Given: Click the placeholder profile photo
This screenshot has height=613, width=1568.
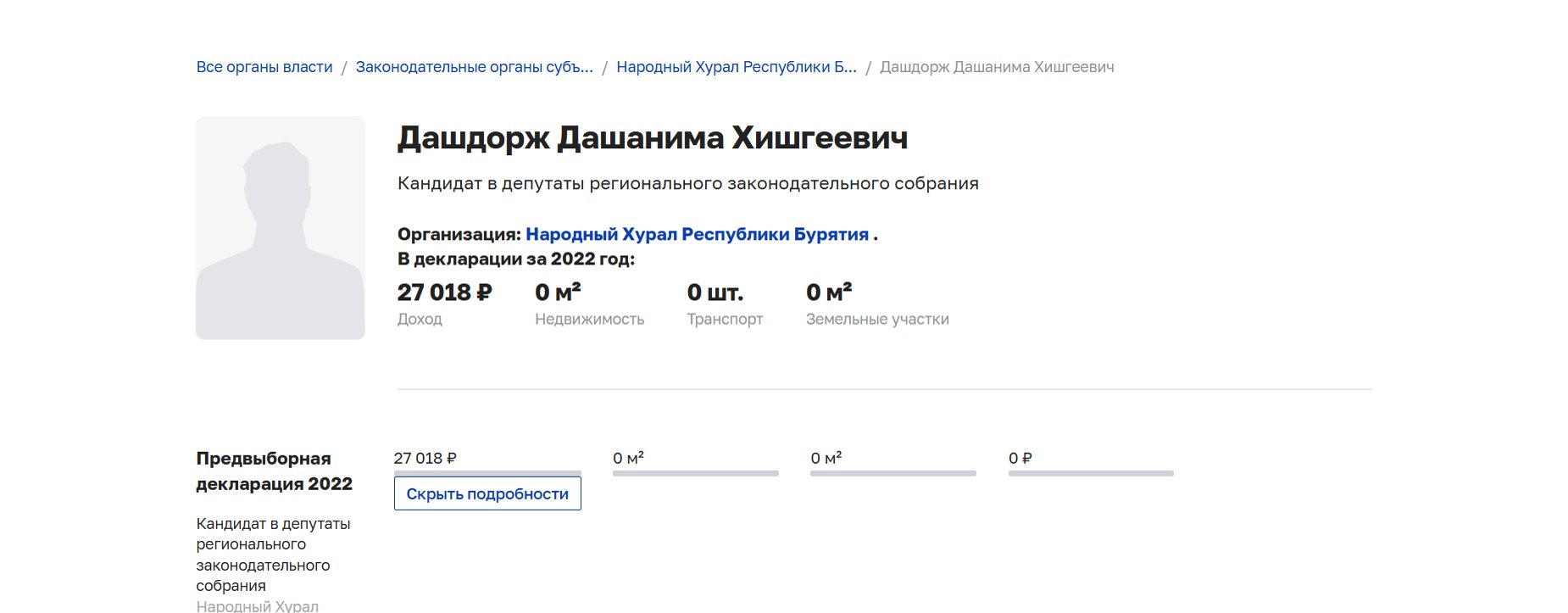Looking at the screenshot, I should tap(281, 228).
